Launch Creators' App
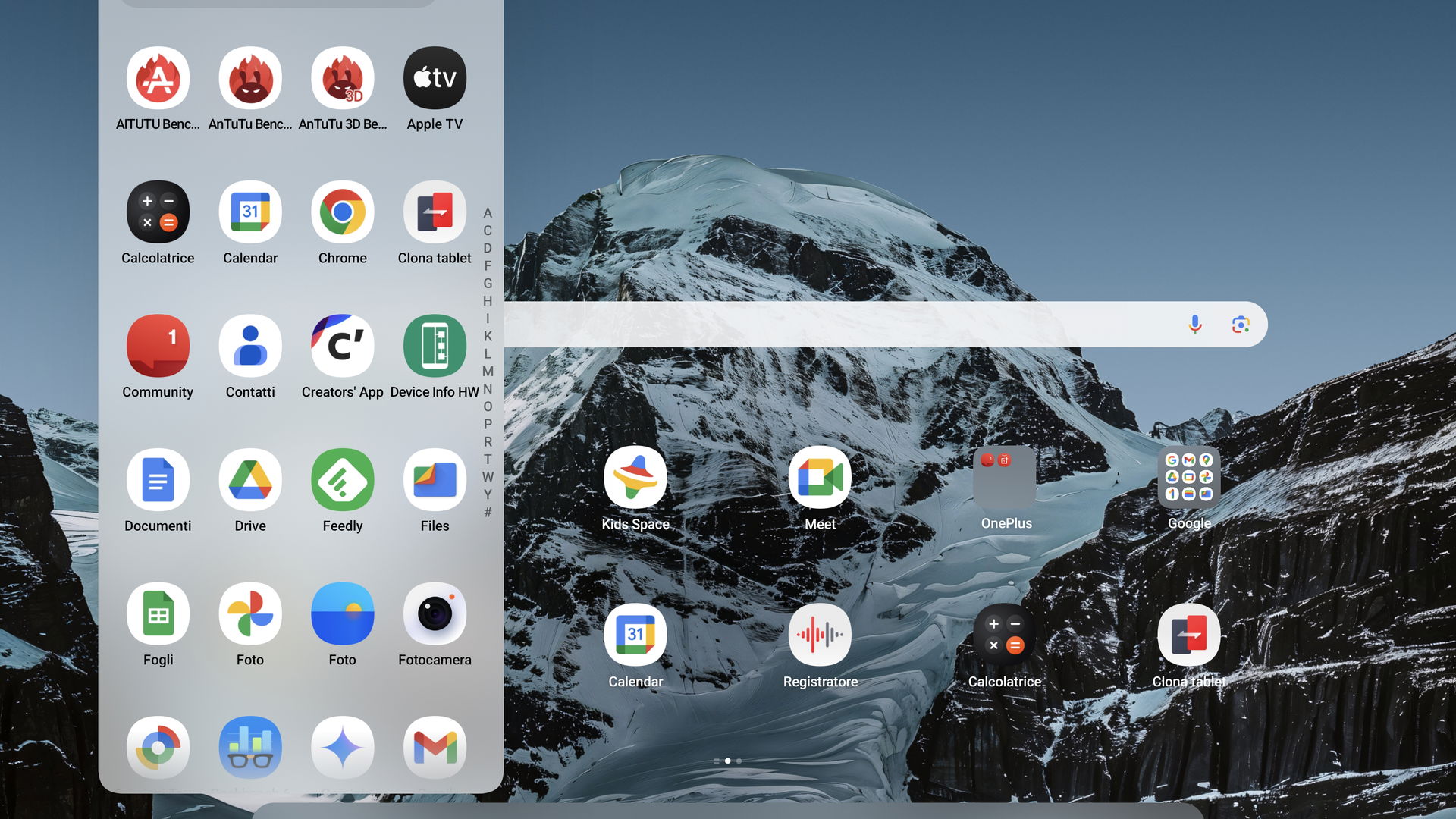 click(x=343, y=346)
